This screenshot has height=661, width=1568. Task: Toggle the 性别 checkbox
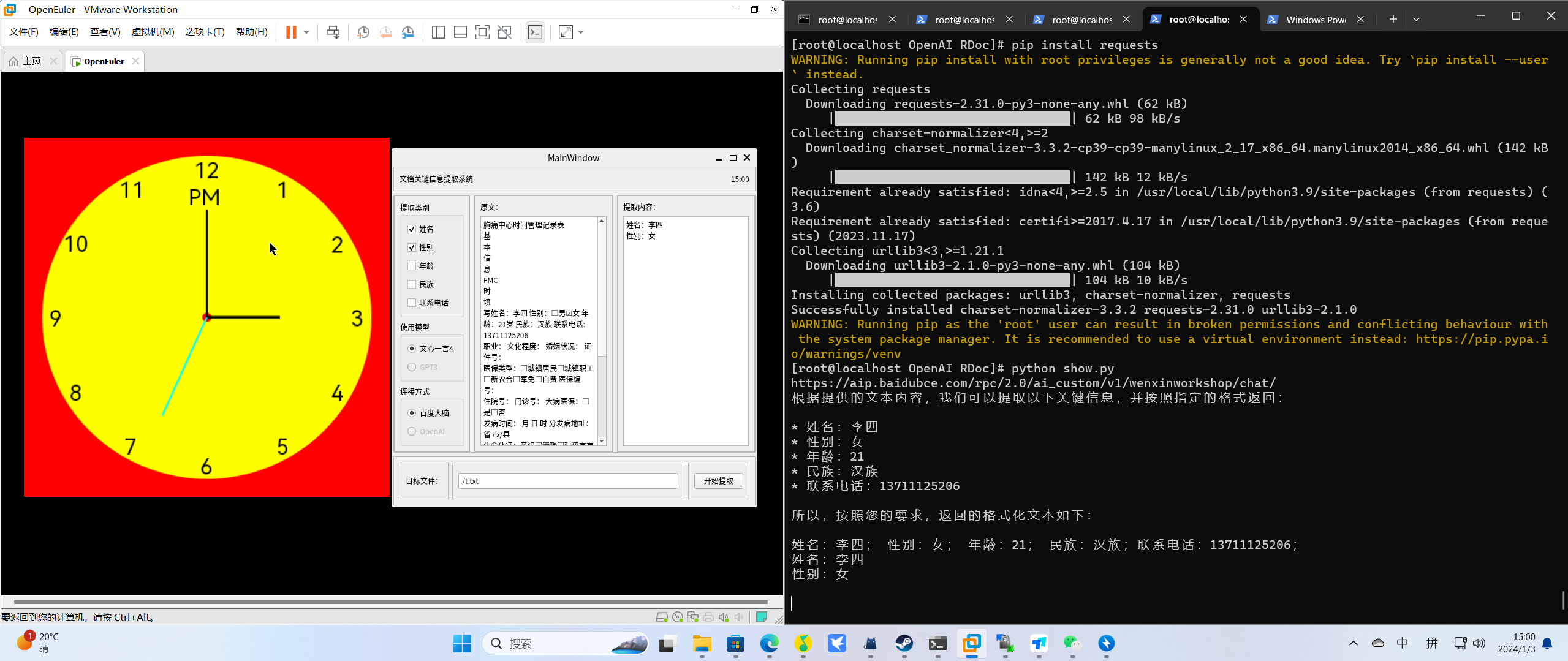tap(412, 247)
